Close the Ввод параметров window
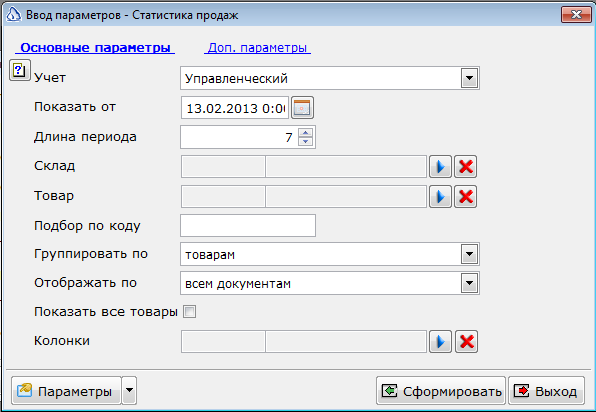This screenshot has width=596, height=412. pos(576,15)
